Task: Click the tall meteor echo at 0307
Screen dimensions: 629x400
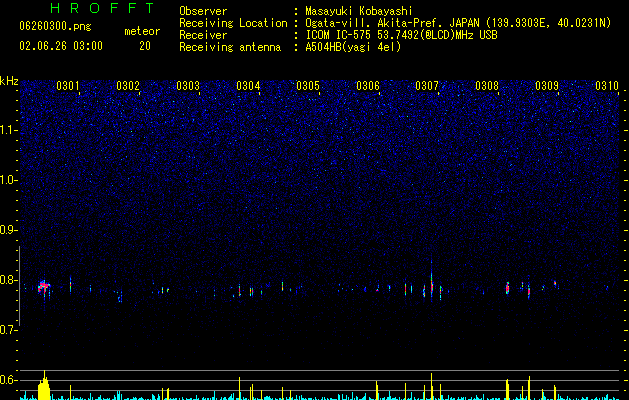Action: click(x=432, y=283)
